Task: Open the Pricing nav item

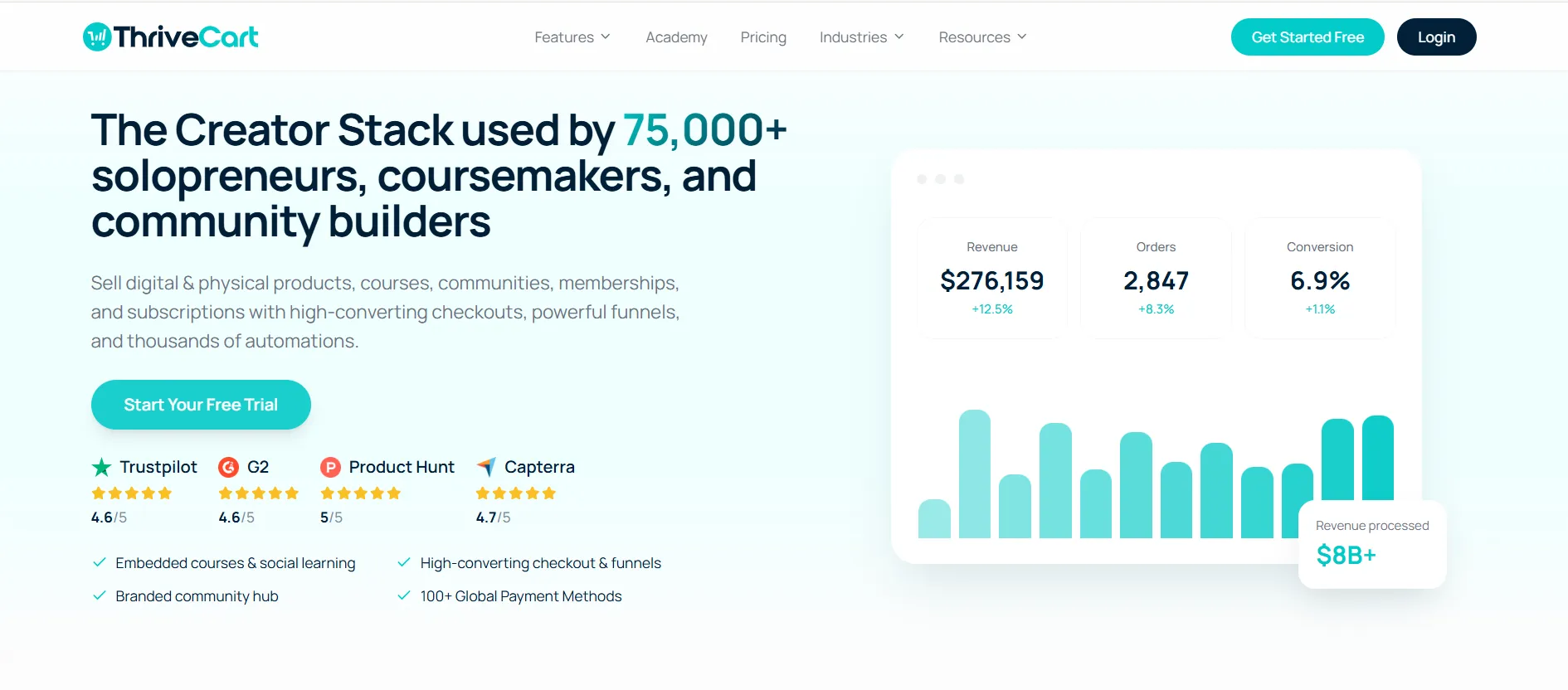Action: point(763,37)
